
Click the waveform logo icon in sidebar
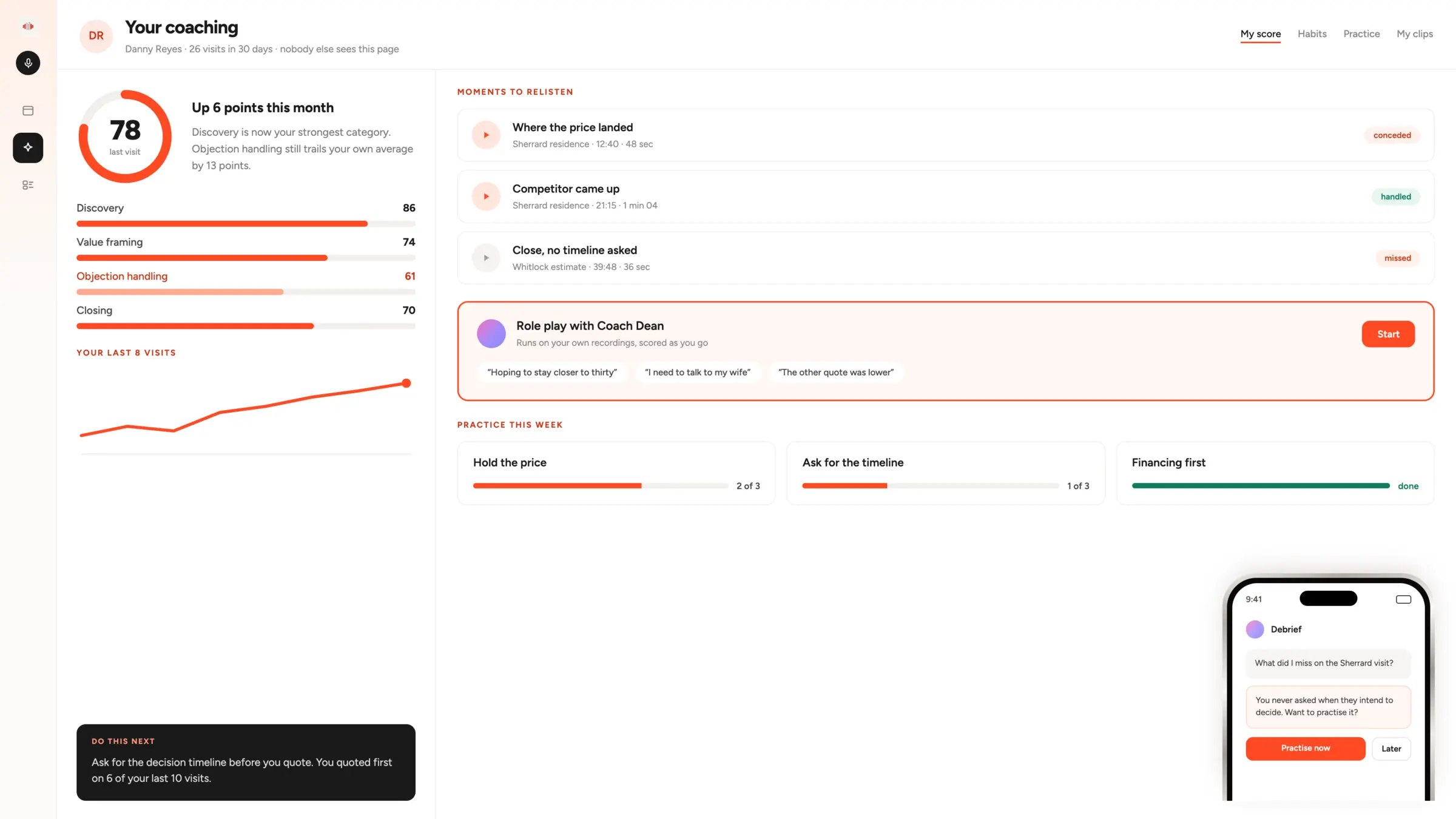[28, 26]
